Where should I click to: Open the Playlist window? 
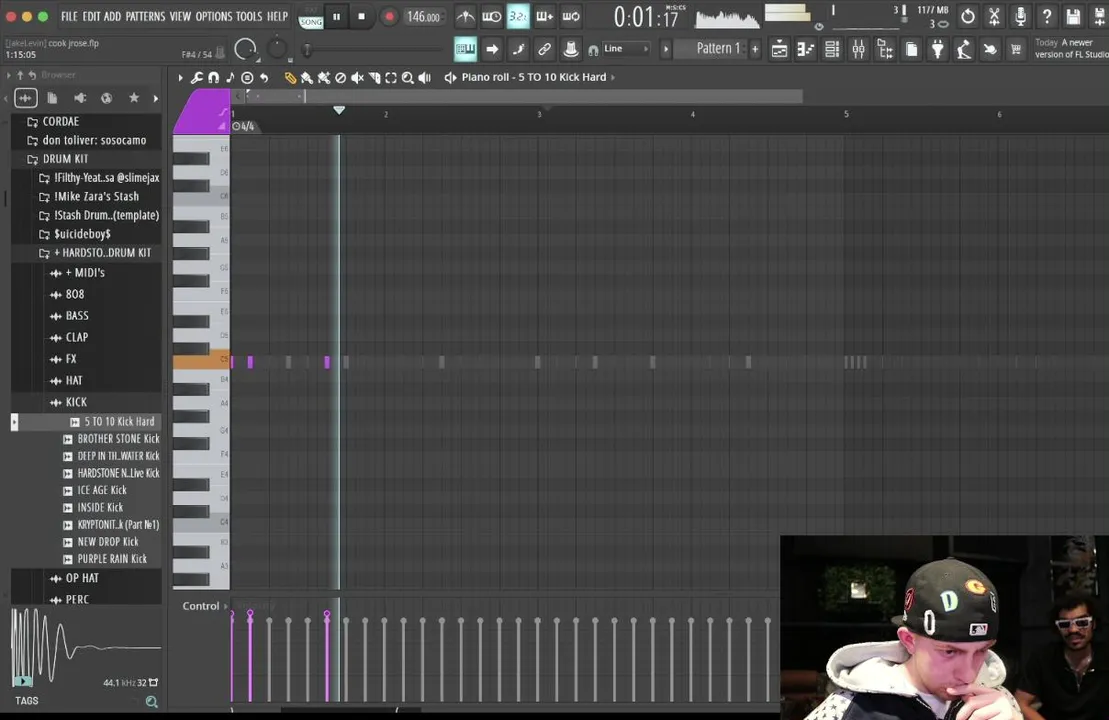[779, 49]
